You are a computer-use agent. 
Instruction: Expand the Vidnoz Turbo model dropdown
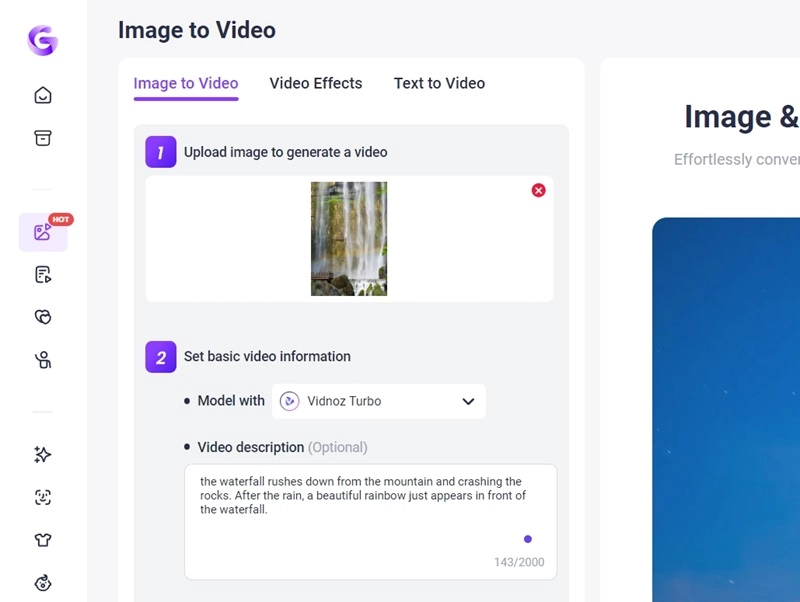pos(378,401)
